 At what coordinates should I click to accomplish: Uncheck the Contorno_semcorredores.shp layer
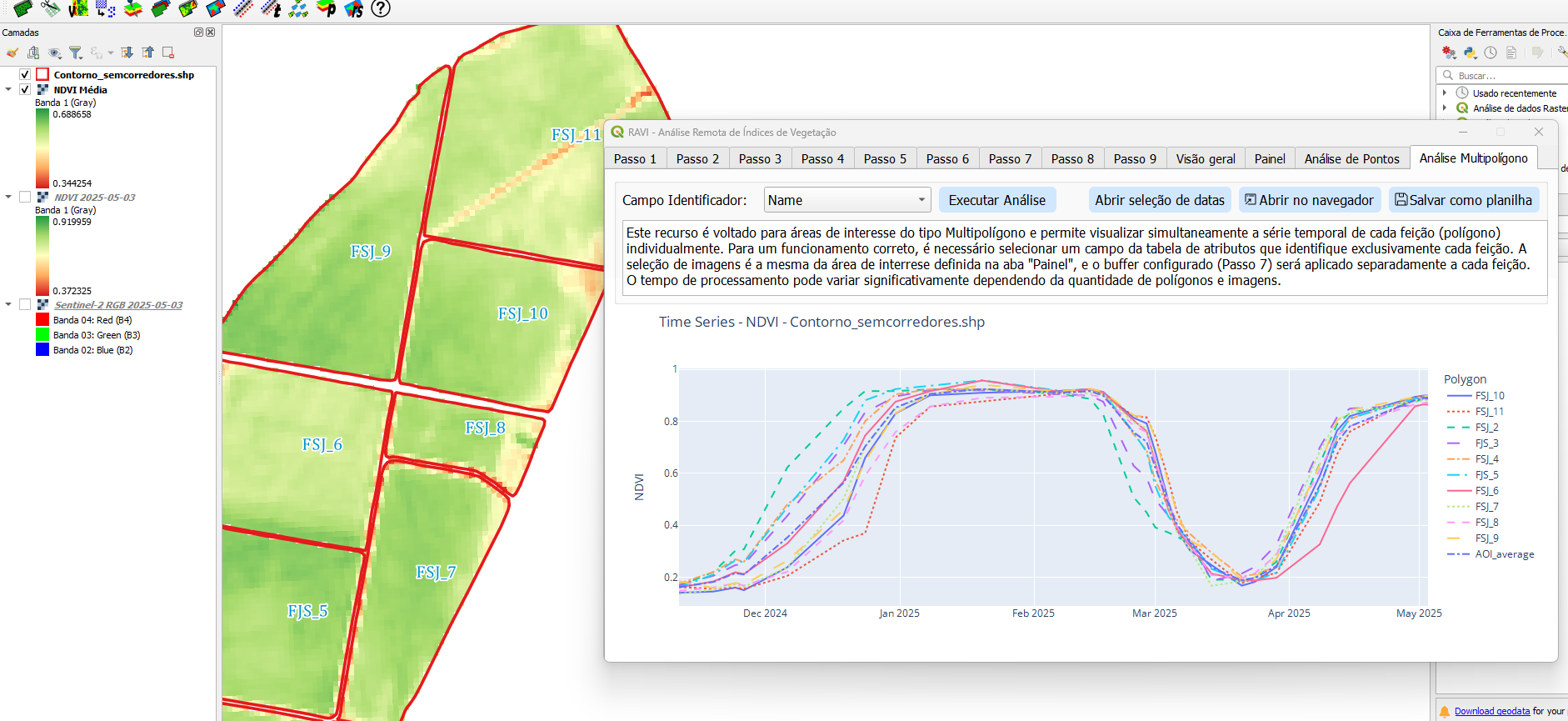click(x=25, y=75)
